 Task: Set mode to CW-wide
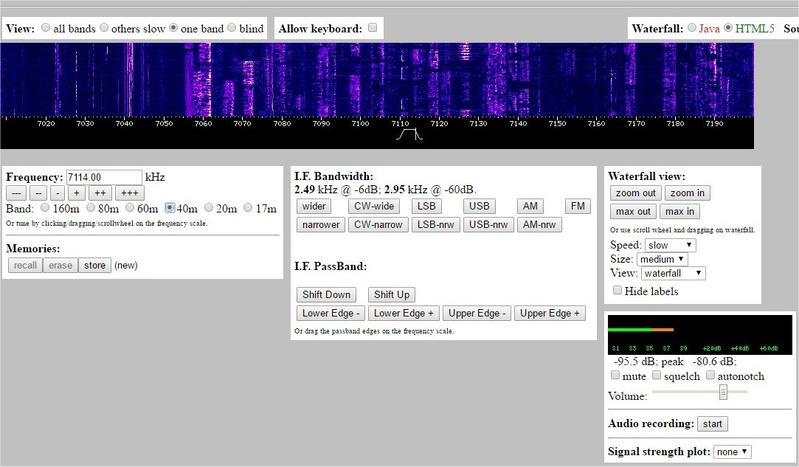[374, 206]
